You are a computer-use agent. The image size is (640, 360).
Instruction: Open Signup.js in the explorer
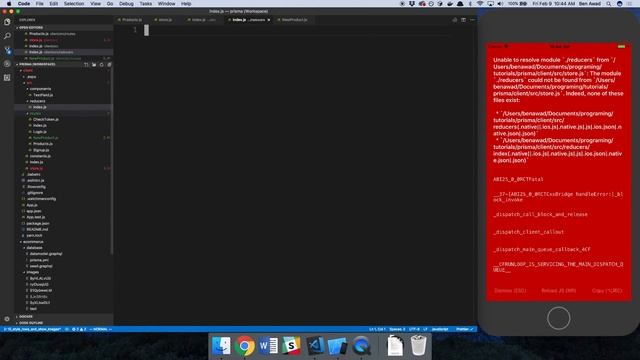[41, 150]
